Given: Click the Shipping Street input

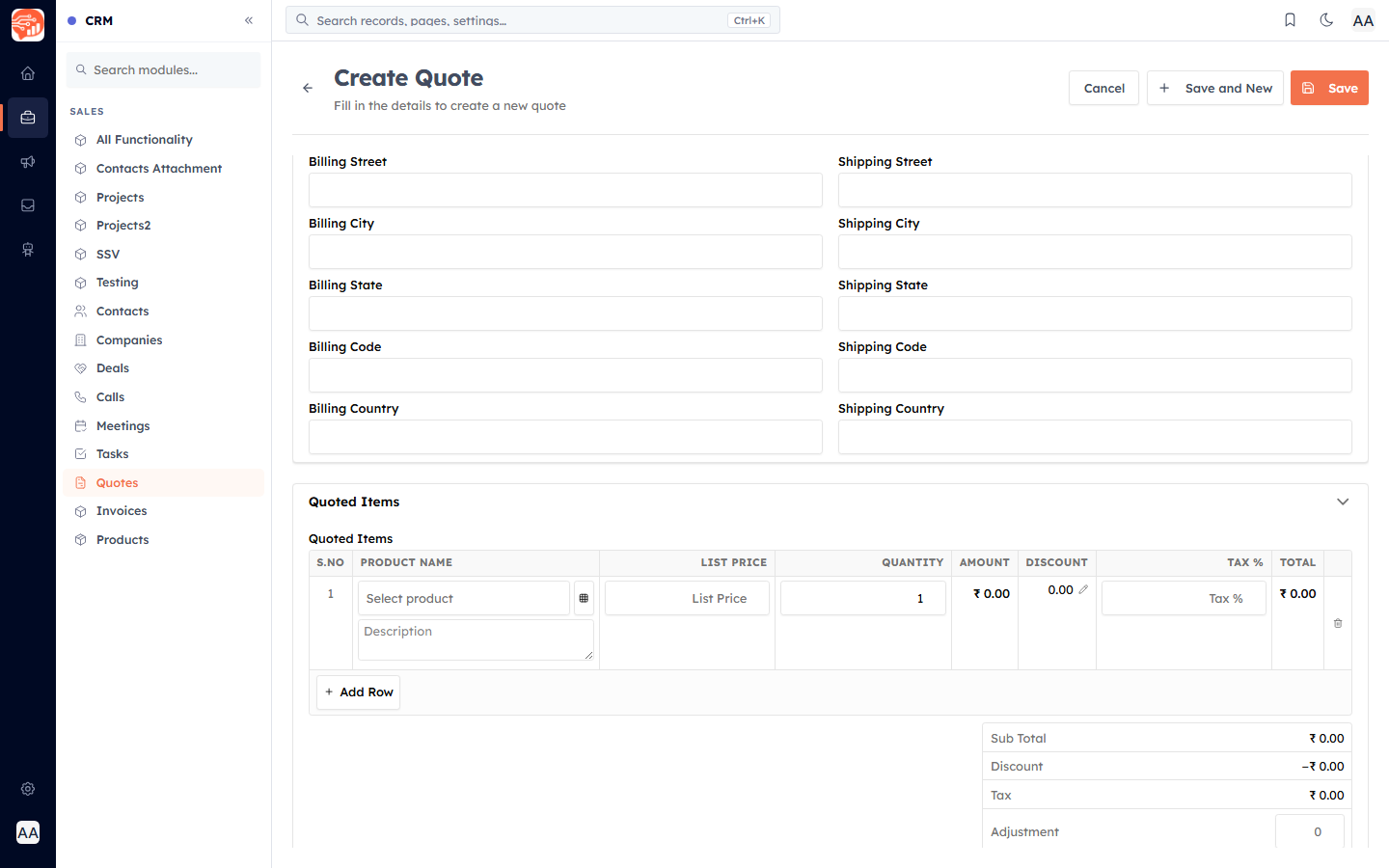Looking at the screenshot, I should pos(1095,190).
